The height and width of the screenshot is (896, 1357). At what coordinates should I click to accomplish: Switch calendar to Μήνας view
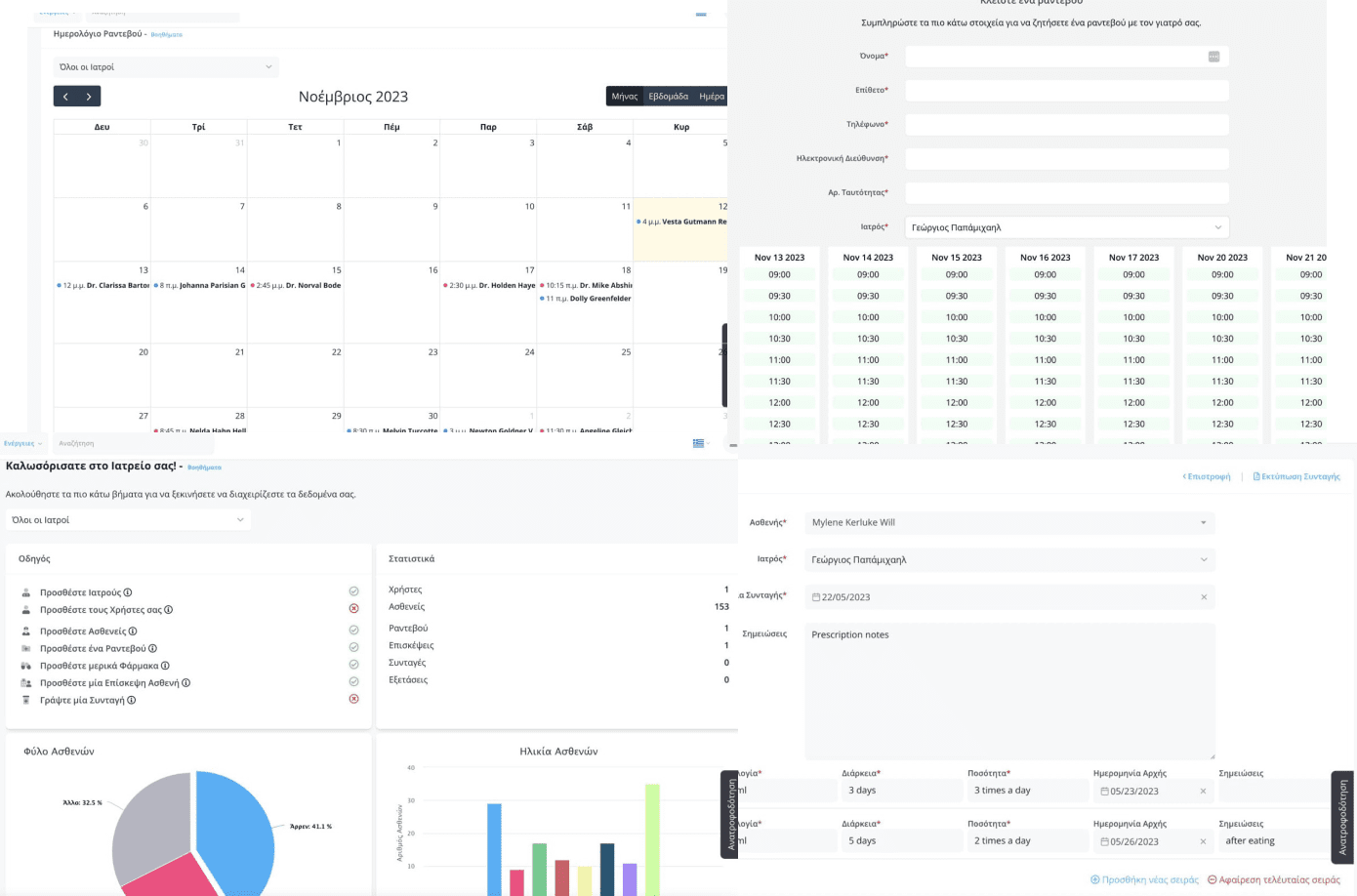(x=625, y=97)
